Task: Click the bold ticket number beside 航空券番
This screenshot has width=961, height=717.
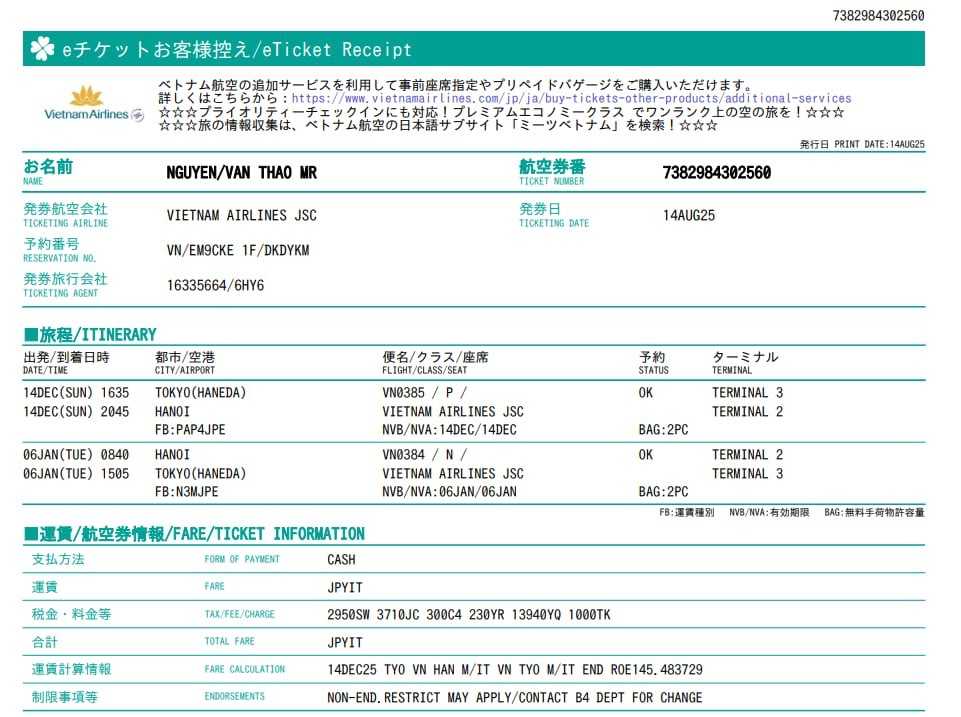Action: click(x=716, y=173)
